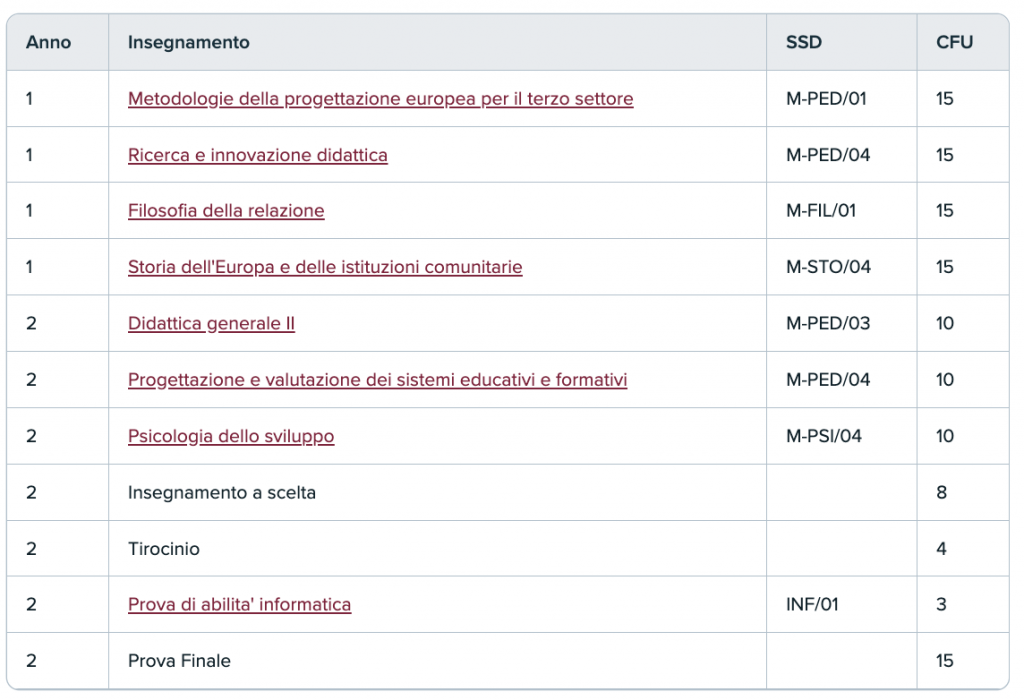Click the Insegnamento column header

[189, 43]
